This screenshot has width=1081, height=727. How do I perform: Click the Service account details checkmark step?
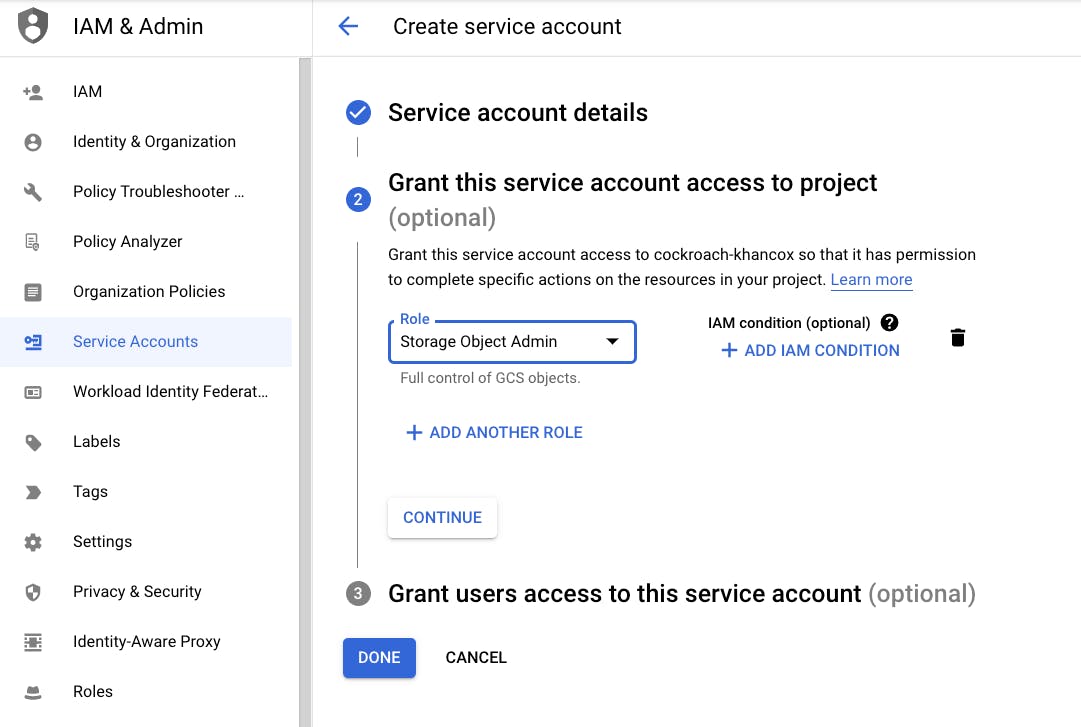[357, 112]
